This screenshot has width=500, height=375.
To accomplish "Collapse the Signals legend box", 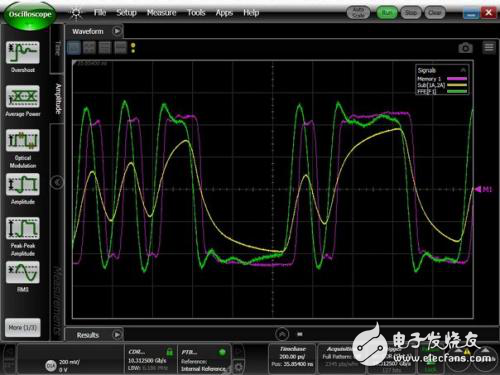I will pyautogui.click(x=463, y=70).
